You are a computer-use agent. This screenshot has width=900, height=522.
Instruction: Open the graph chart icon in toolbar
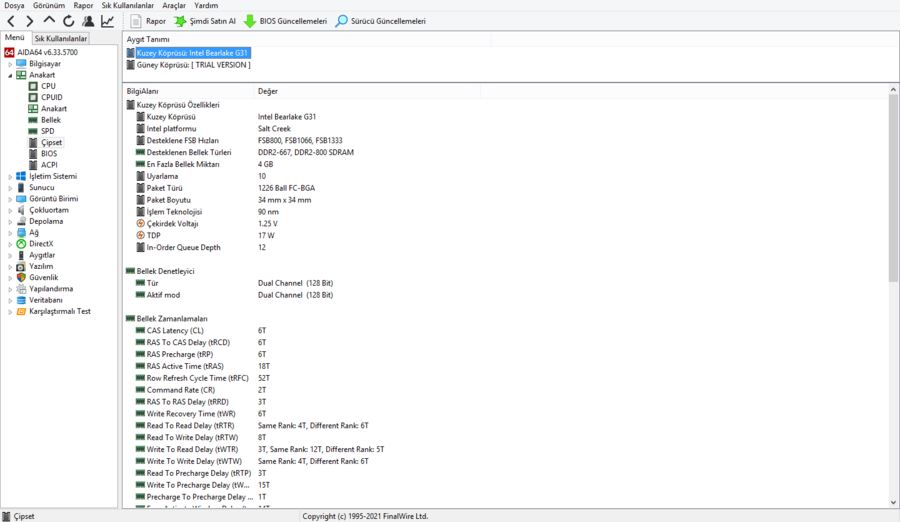tap(107, 21)
